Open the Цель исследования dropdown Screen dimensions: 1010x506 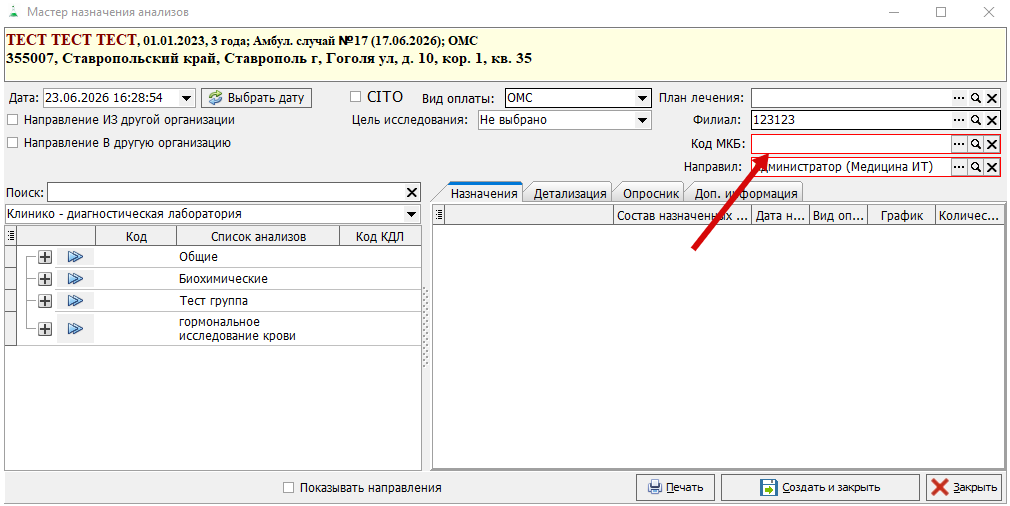coord(642,120)
